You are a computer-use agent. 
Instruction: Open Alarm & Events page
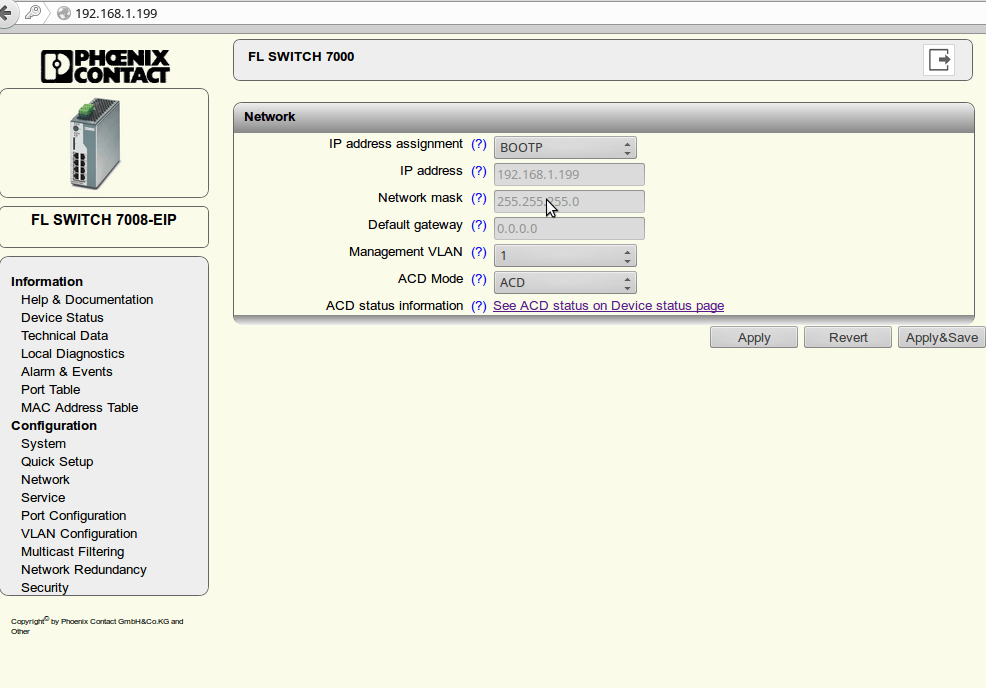[x=66, y=372]
